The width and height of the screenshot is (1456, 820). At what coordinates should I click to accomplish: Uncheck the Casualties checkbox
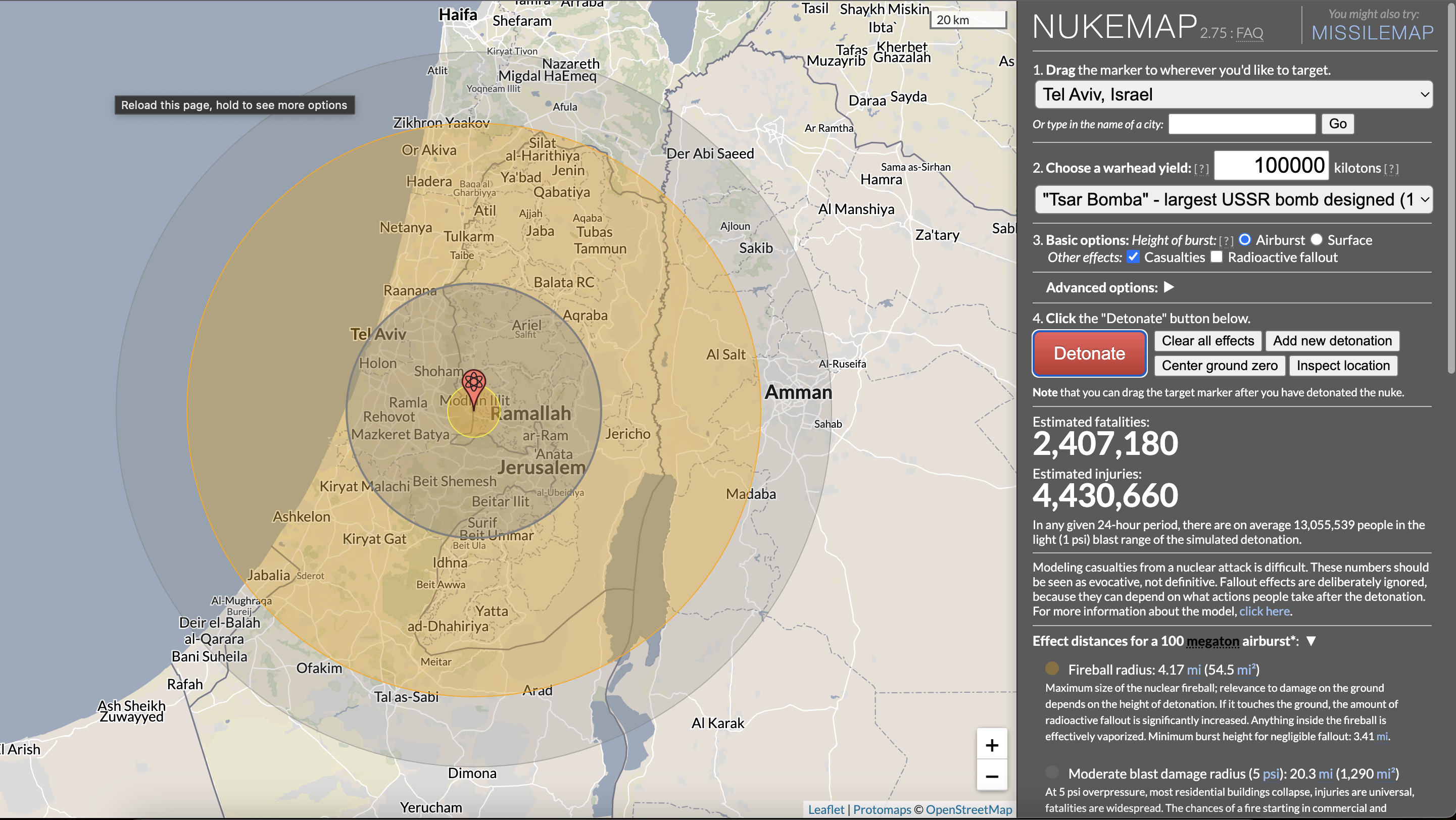[1133, 257]
